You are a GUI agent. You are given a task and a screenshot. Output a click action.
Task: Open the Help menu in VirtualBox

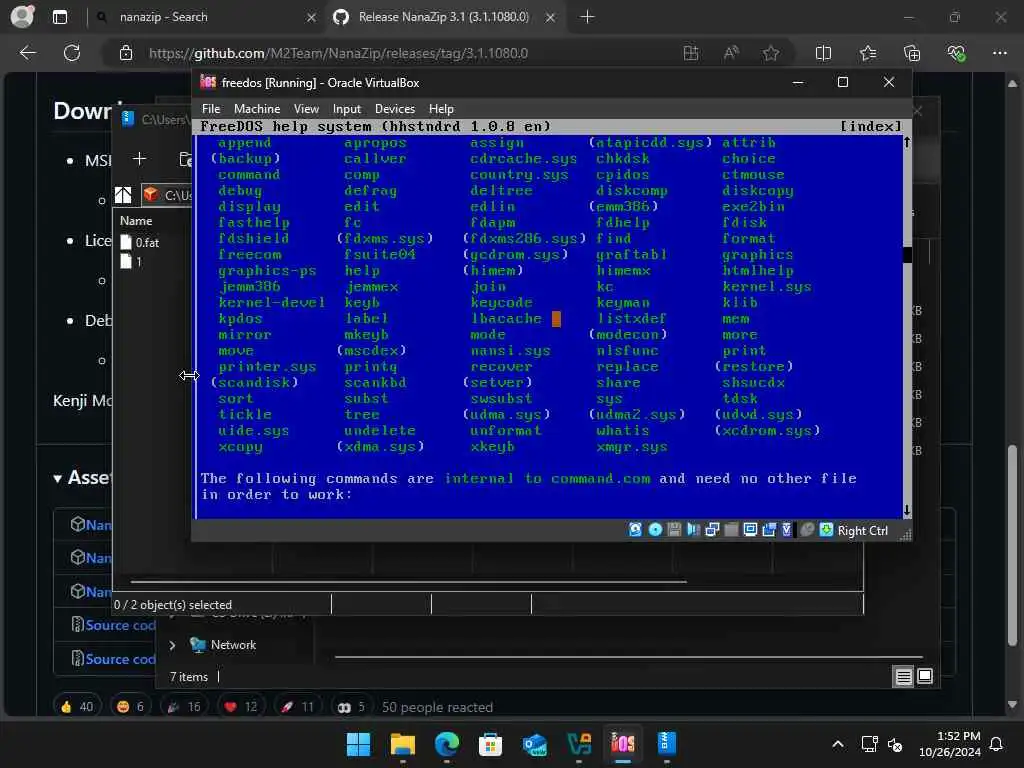[441, 108]
